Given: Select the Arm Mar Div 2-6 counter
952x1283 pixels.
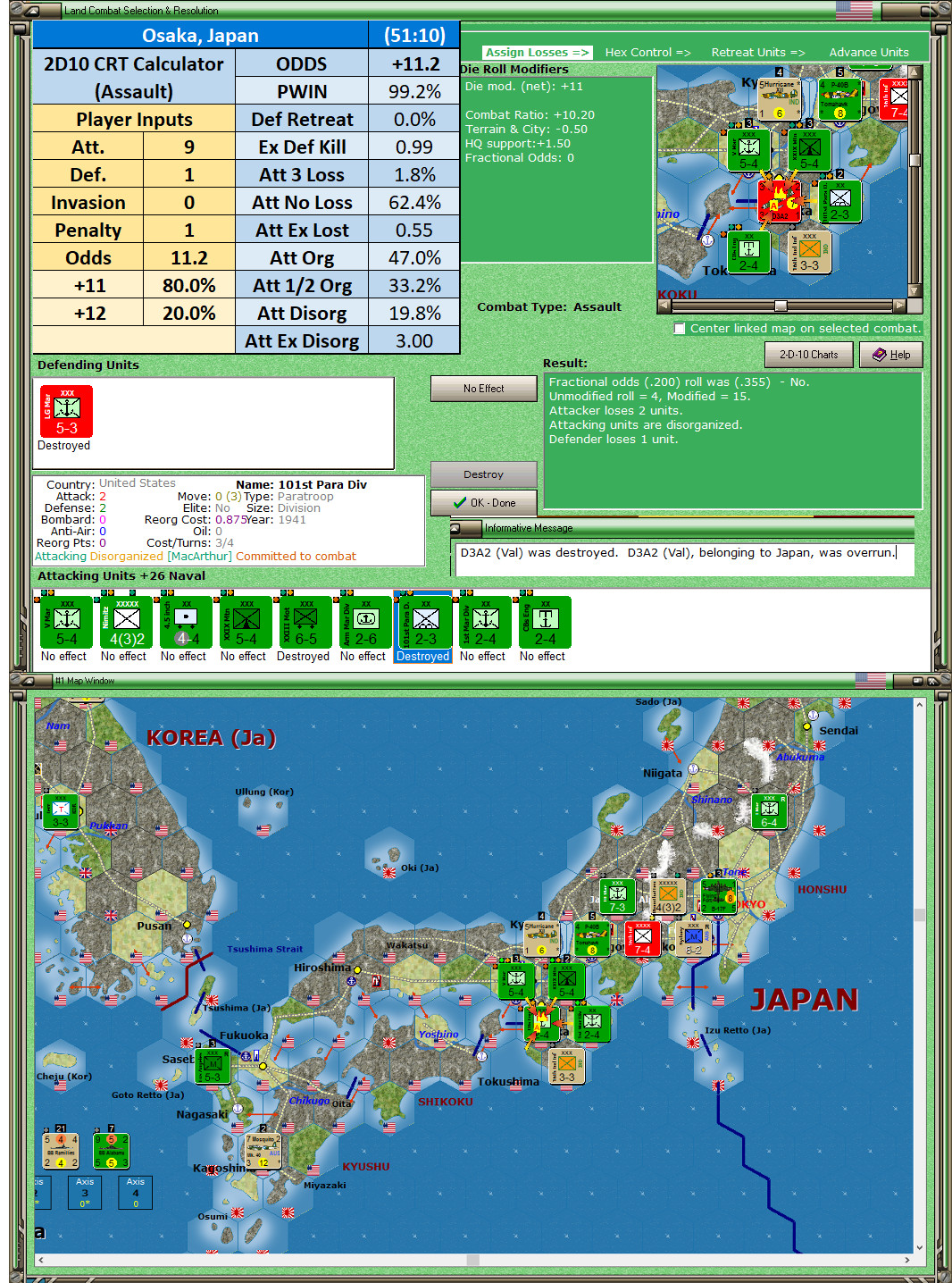Looking at the screenshot, I should click(363, 623).
